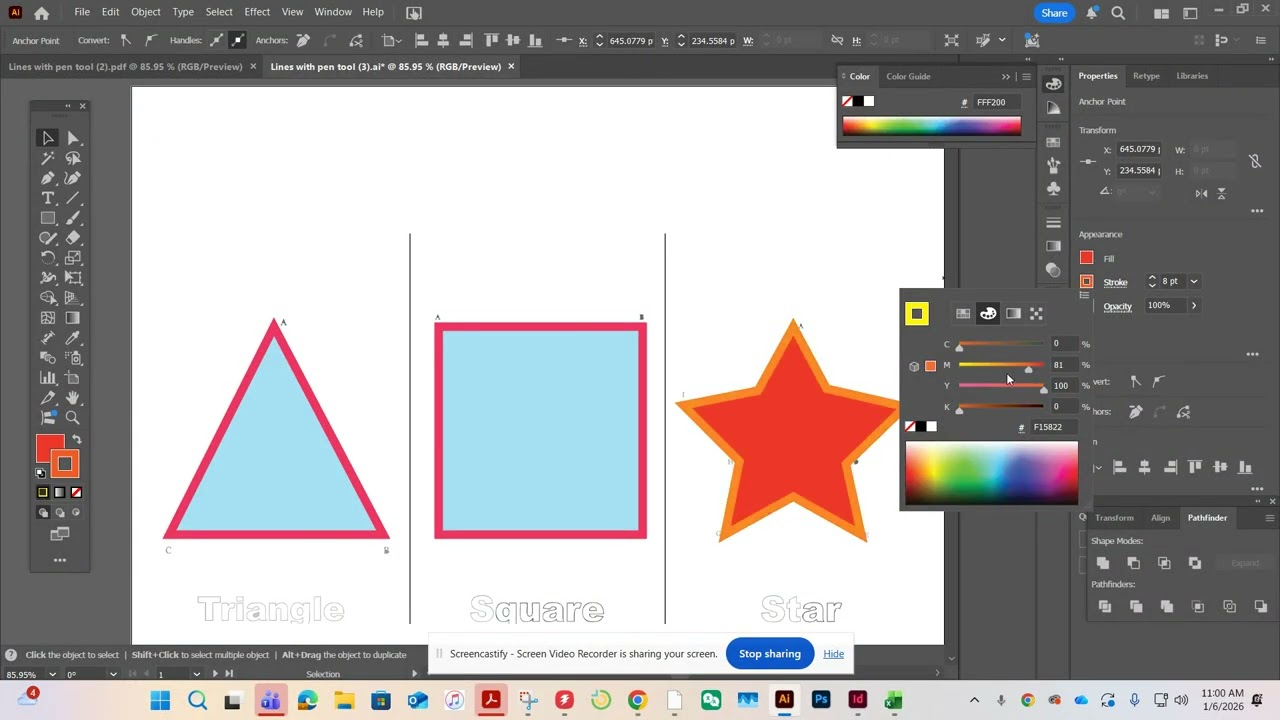Viewport: 1280px width, 720px height.
Task: Select the Eraser tool
Action: coord(73,238)
